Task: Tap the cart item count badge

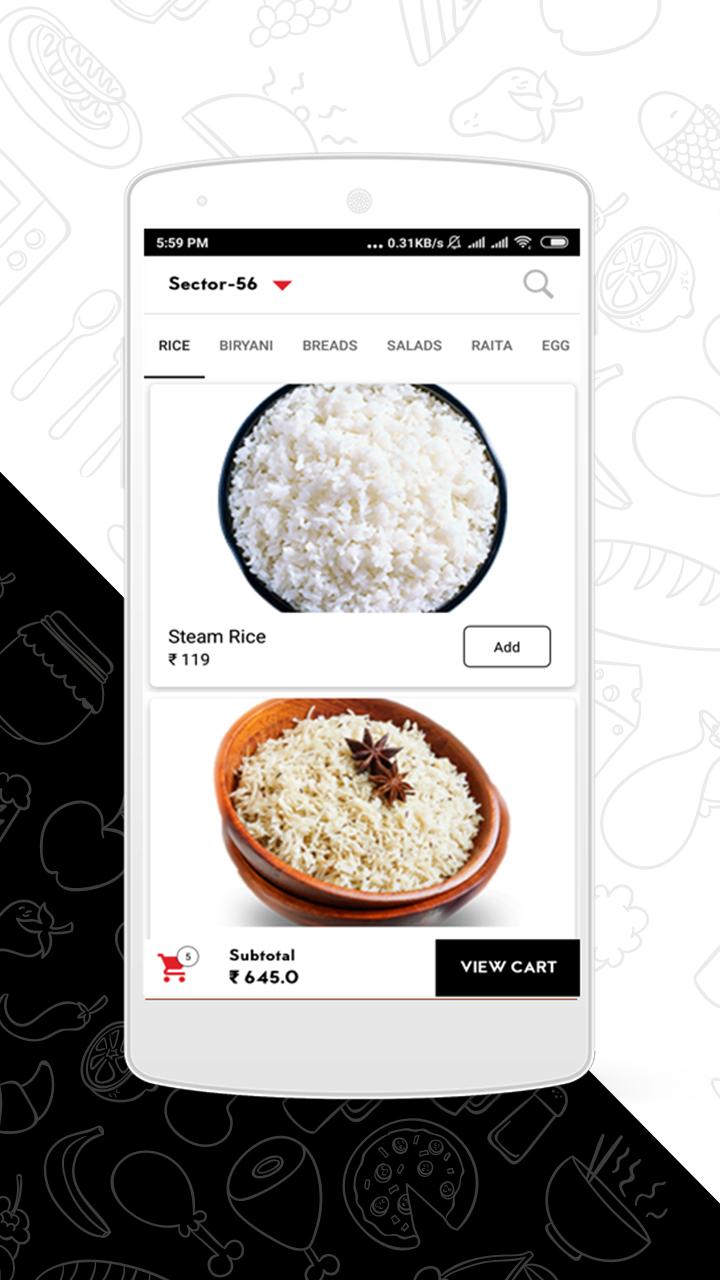Action: (188, 956)
